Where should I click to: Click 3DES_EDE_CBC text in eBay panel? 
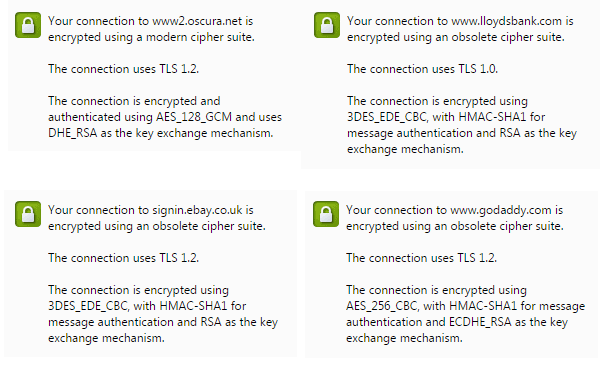coord(88,306)
